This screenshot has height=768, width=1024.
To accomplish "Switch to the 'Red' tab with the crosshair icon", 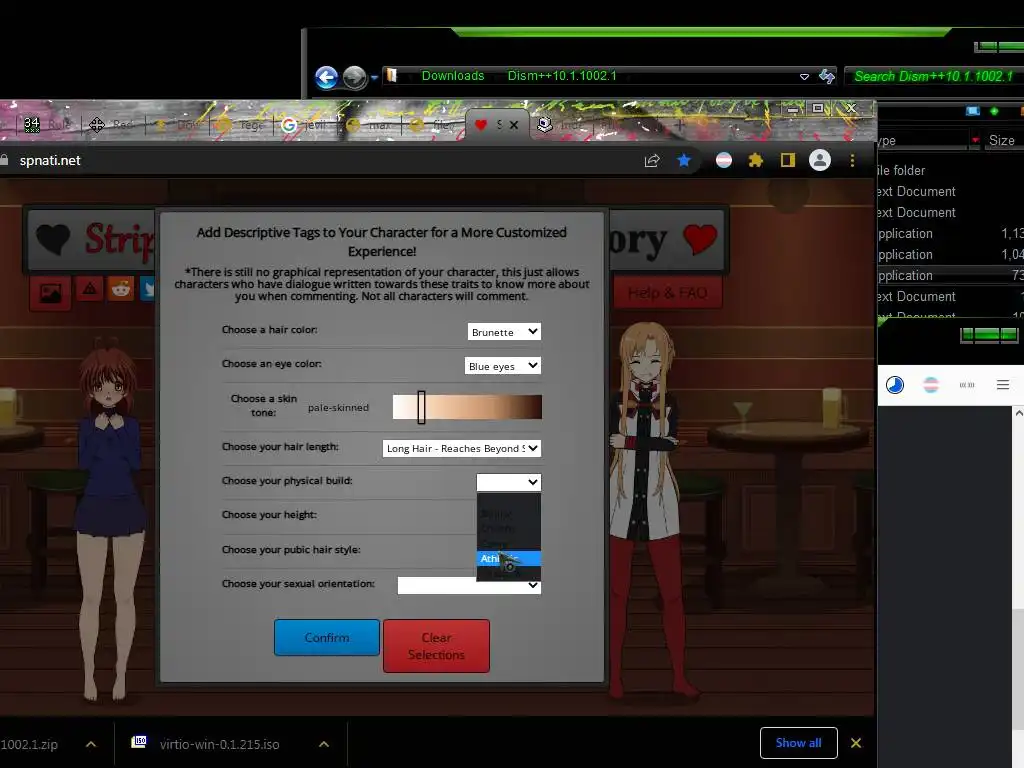I will (x=112, y=125).
